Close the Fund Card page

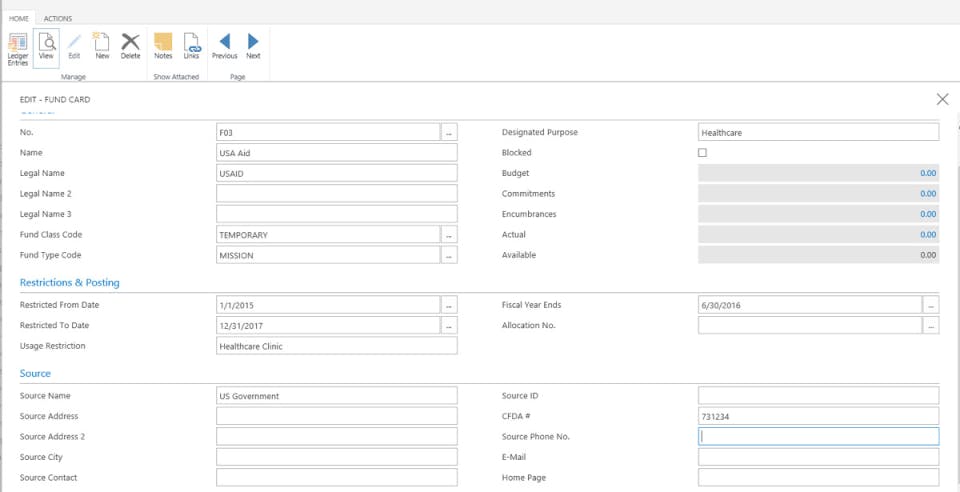[942, 99]
